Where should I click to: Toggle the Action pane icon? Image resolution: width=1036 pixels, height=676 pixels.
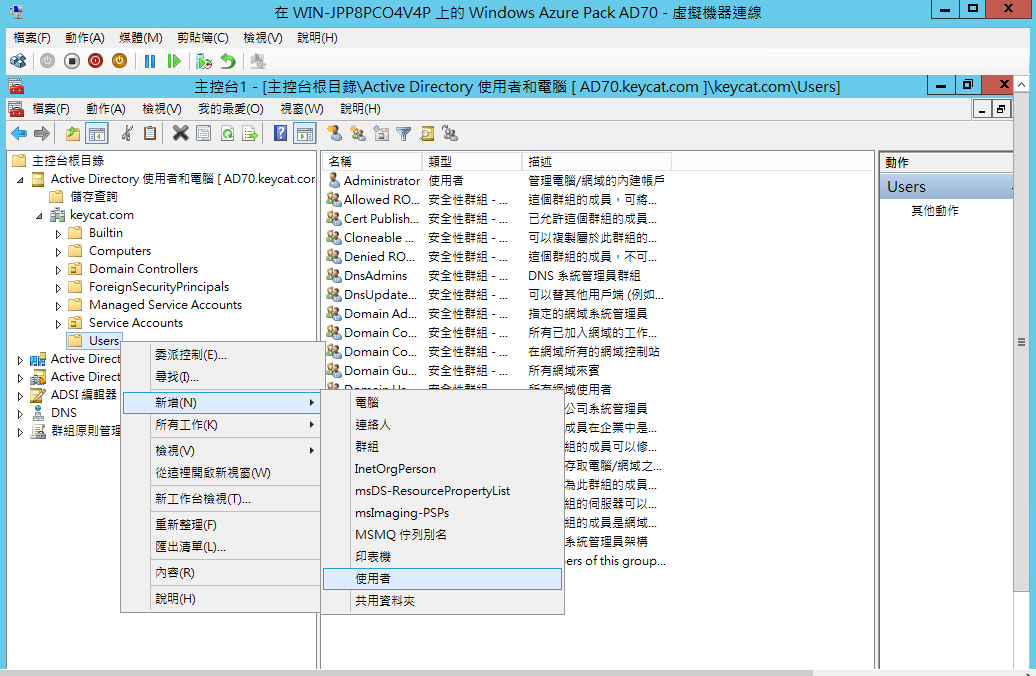coord(305,134)
